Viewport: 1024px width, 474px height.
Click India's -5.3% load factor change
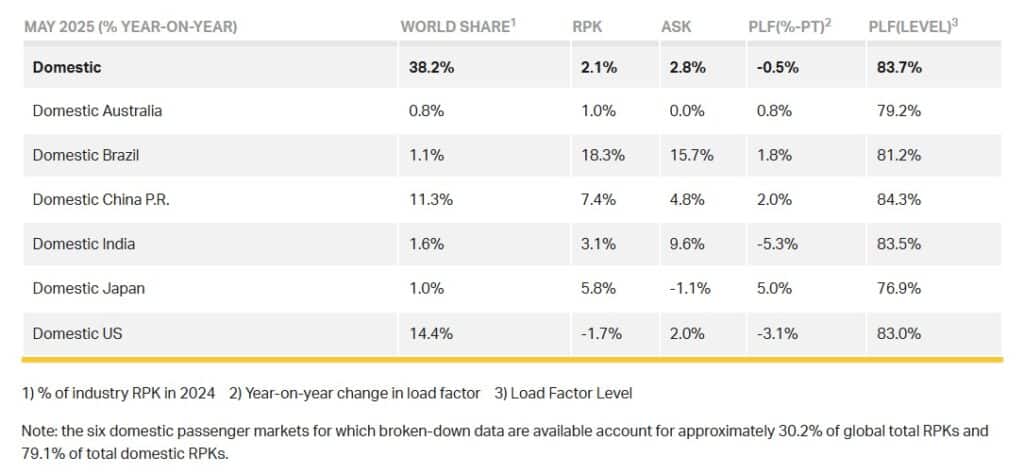pyautogui.click(x=777, y=244)
